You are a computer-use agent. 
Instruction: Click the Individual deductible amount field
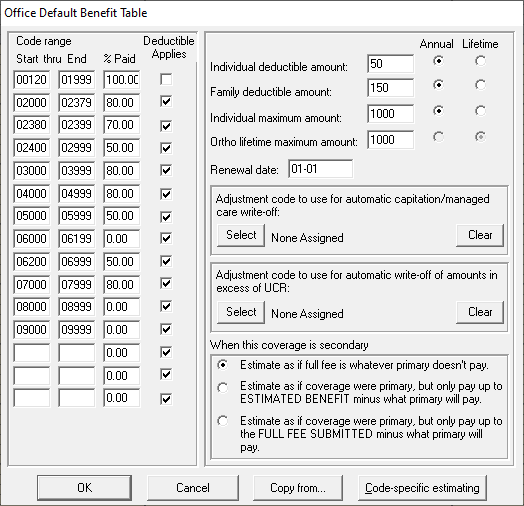click(390, 64)
